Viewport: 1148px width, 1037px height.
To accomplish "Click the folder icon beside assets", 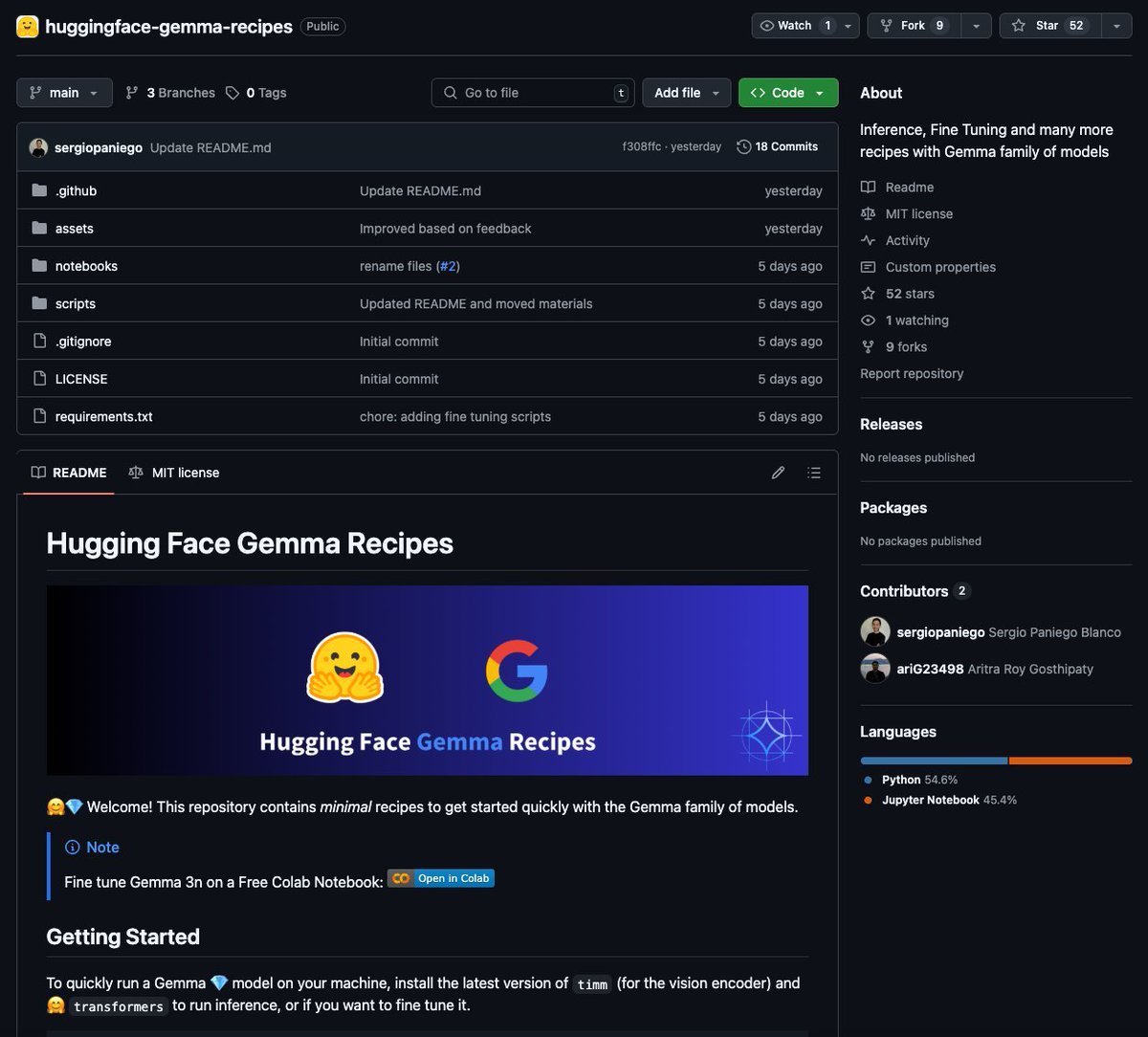I will pyautogui.click(x=39, y=228).
